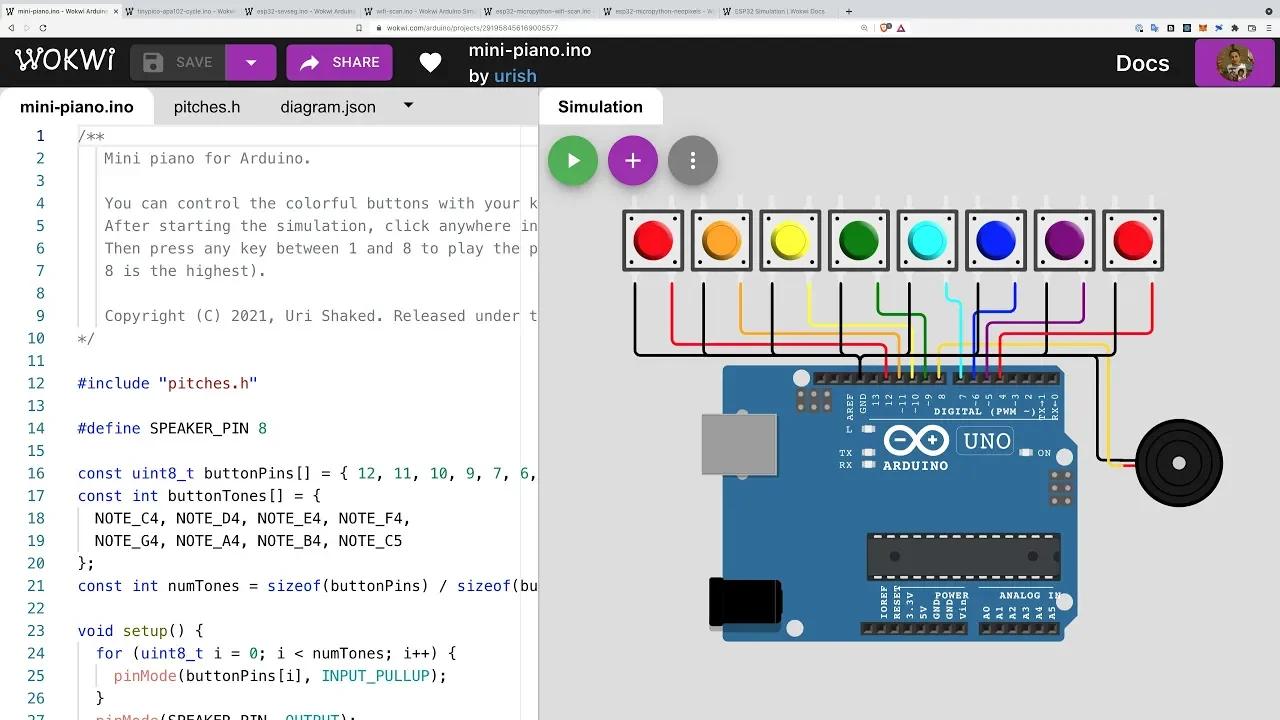The image size is (1280, 720).
Task: Switch to the pitches.h tab
Action: pyautogui.click(x=206, y=106)
